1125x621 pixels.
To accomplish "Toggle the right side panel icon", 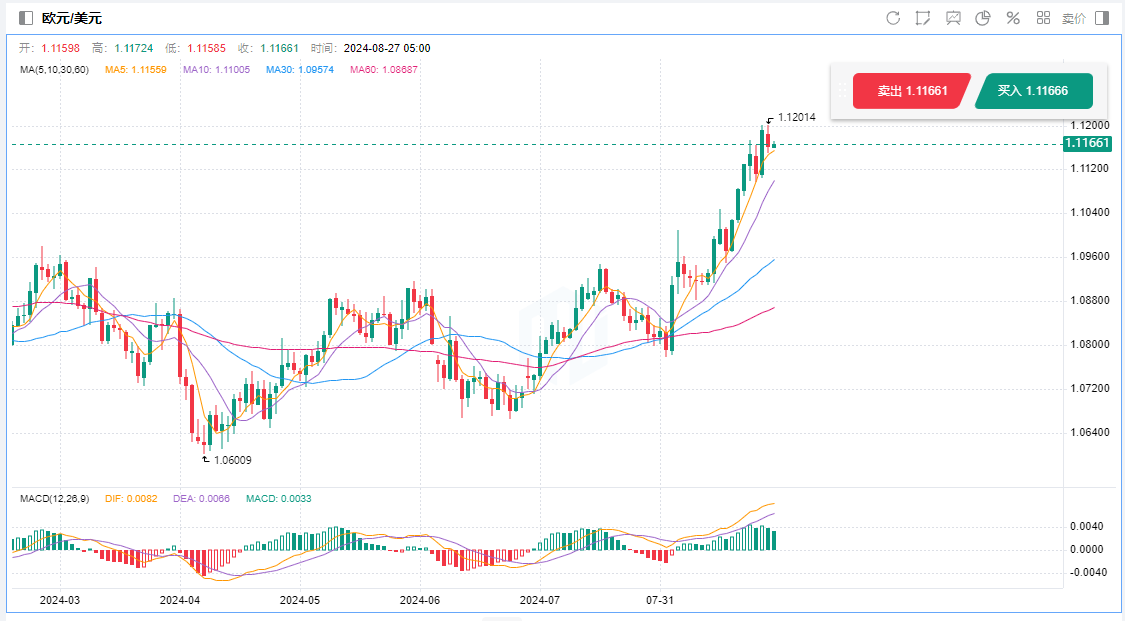I will tap(1102, 18).
